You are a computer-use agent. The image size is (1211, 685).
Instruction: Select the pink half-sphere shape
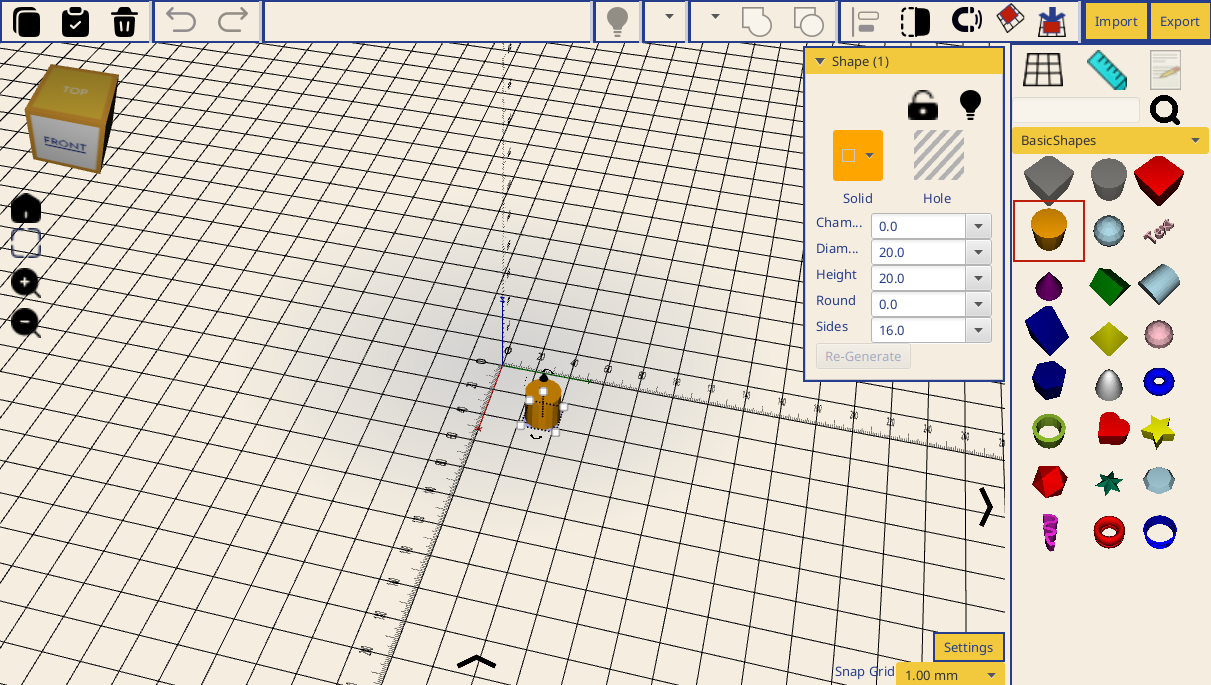point(1159,334)
